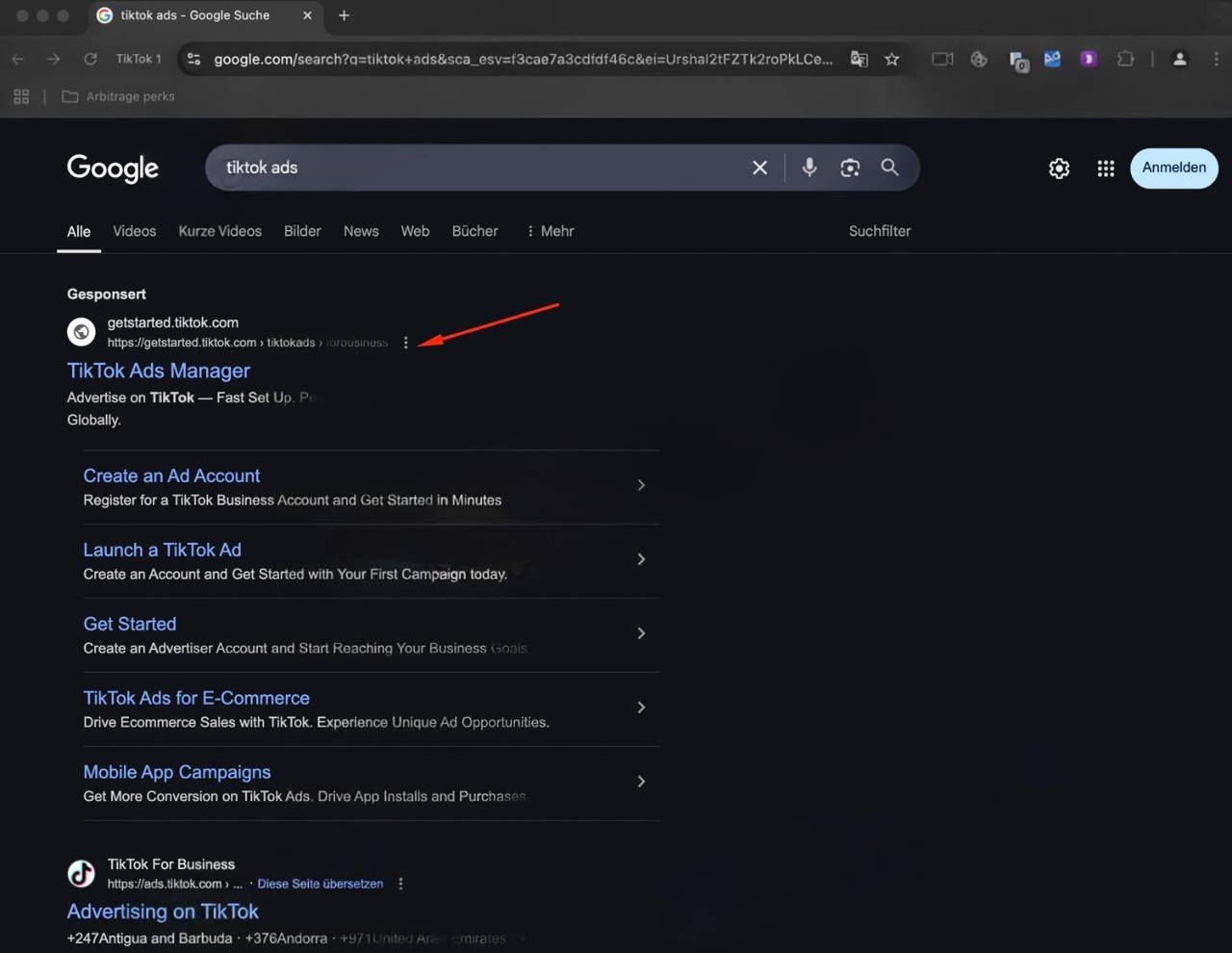Start voice search with the microphone icon
The width and height of the screenshot is (1232, 953).
(x=809, y=167)
